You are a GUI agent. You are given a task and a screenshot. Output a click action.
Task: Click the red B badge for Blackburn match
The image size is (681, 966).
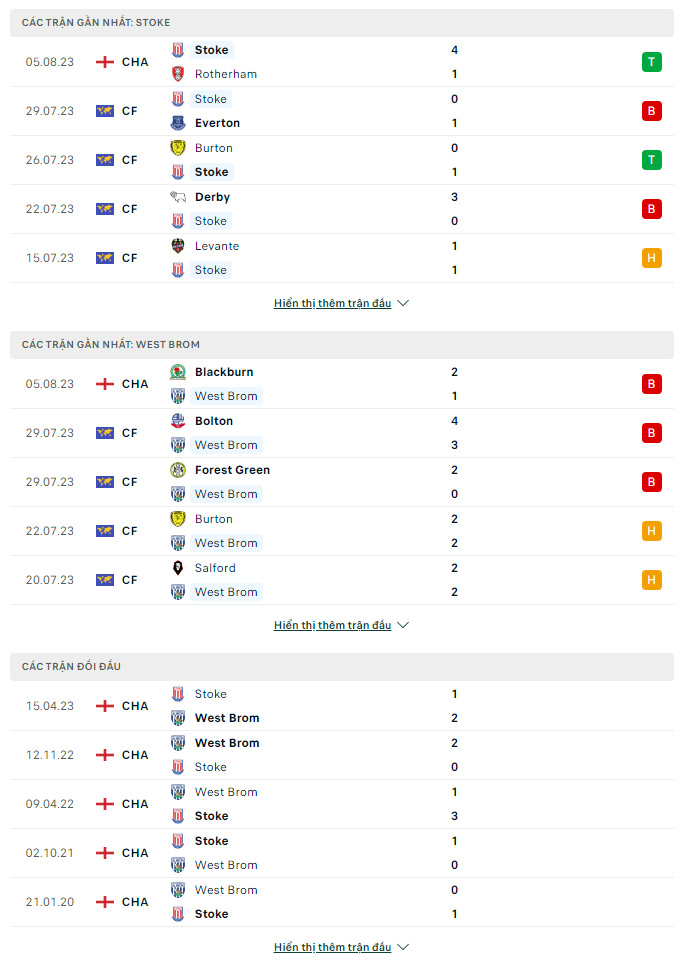pos(651,384)
